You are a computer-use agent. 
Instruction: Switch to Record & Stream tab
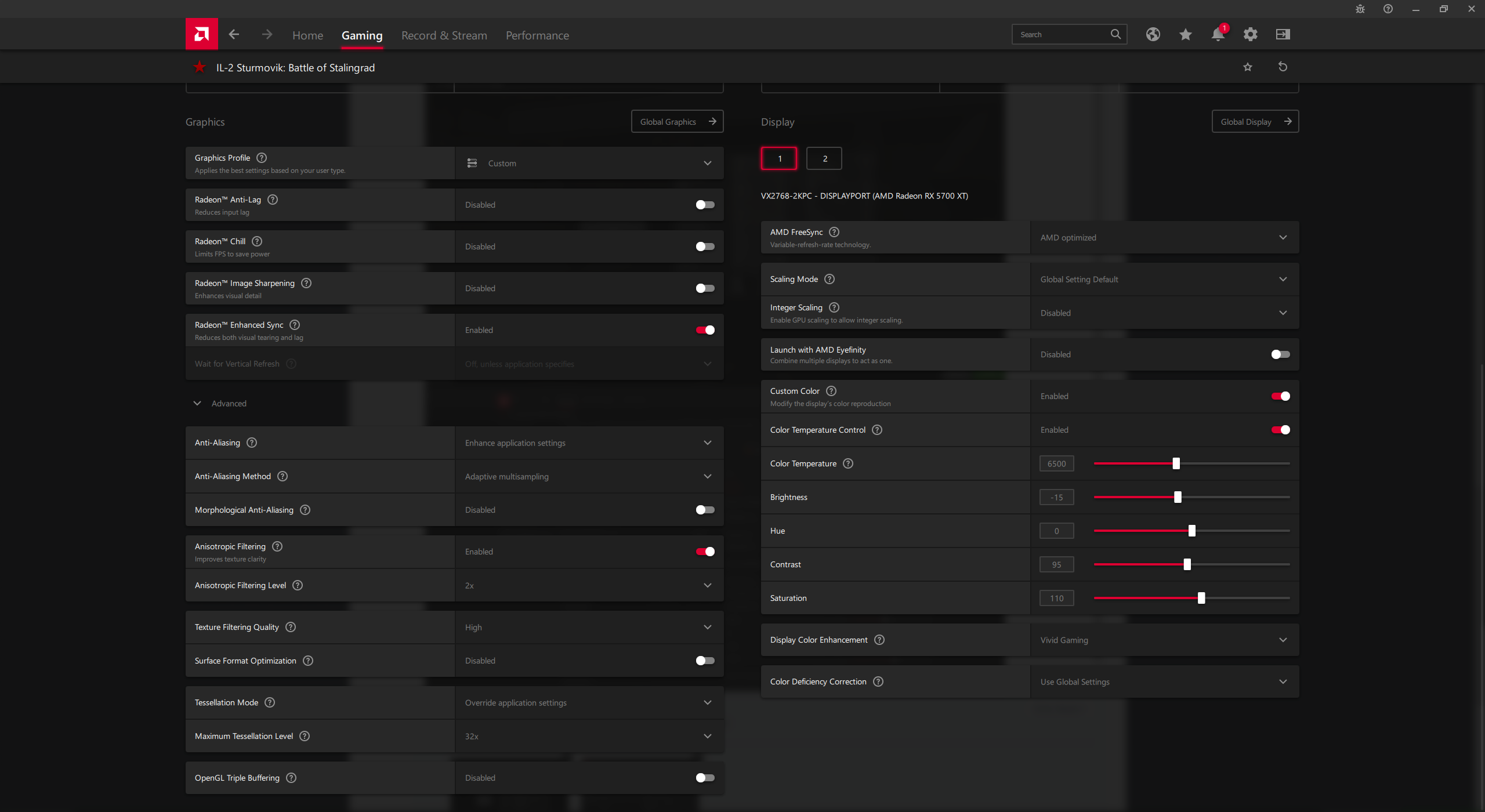click(x=444, y=35)
